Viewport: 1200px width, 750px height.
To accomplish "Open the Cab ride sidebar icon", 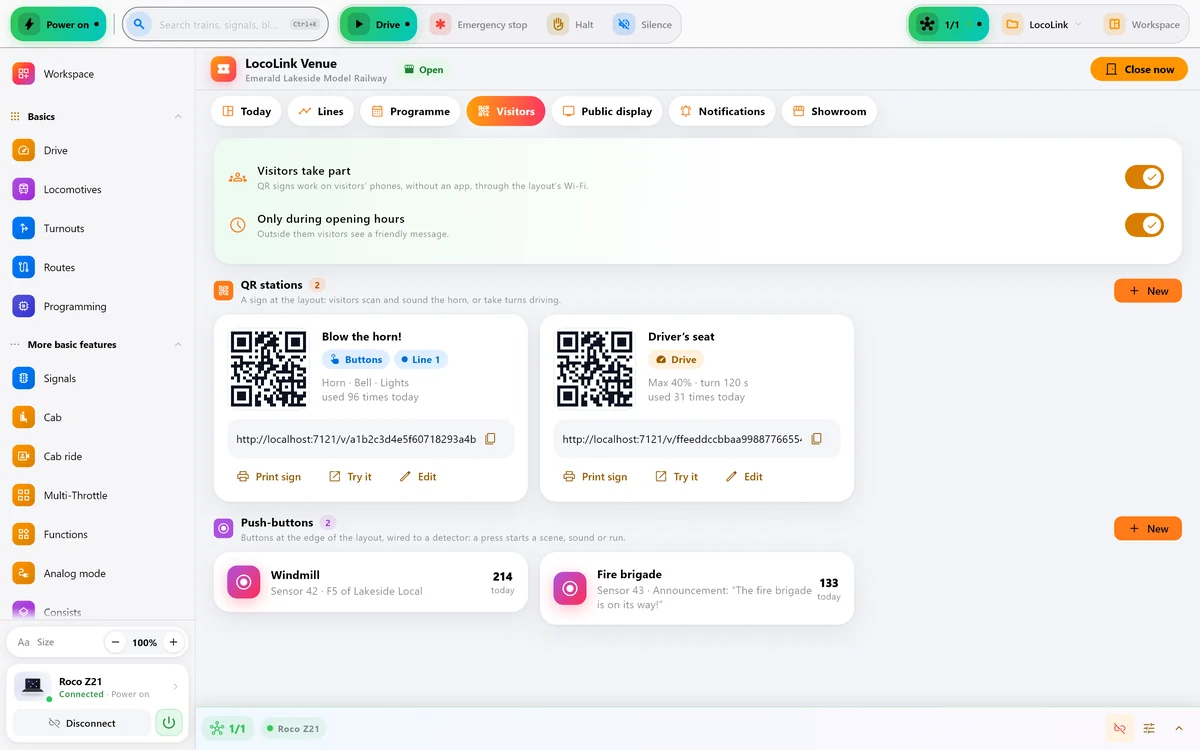I will [24, 456].
